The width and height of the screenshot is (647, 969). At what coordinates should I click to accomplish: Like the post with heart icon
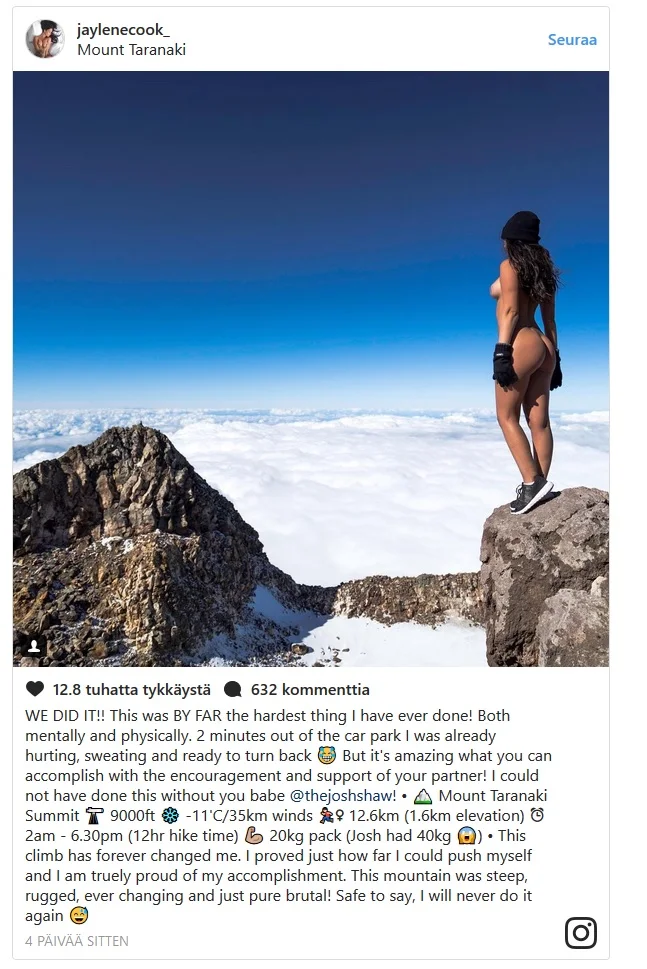click(35, 689)
